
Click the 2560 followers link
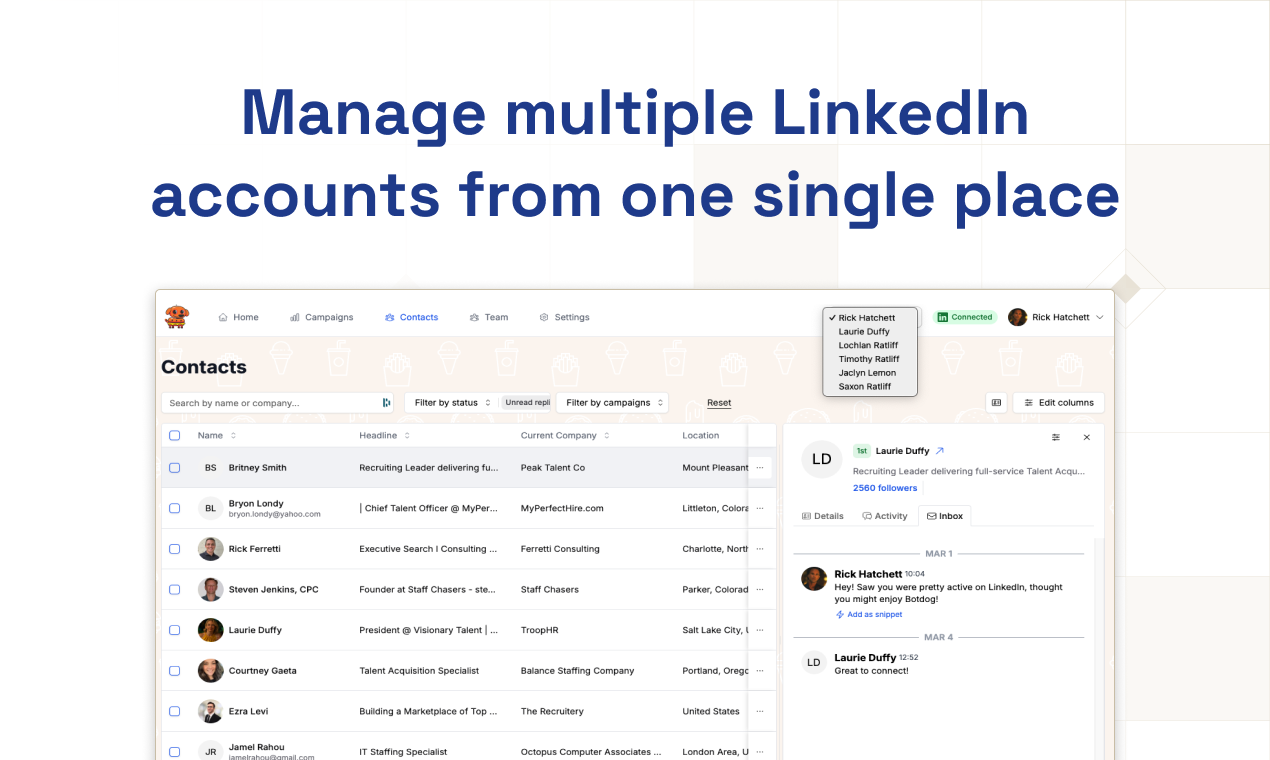pos(885,488)
